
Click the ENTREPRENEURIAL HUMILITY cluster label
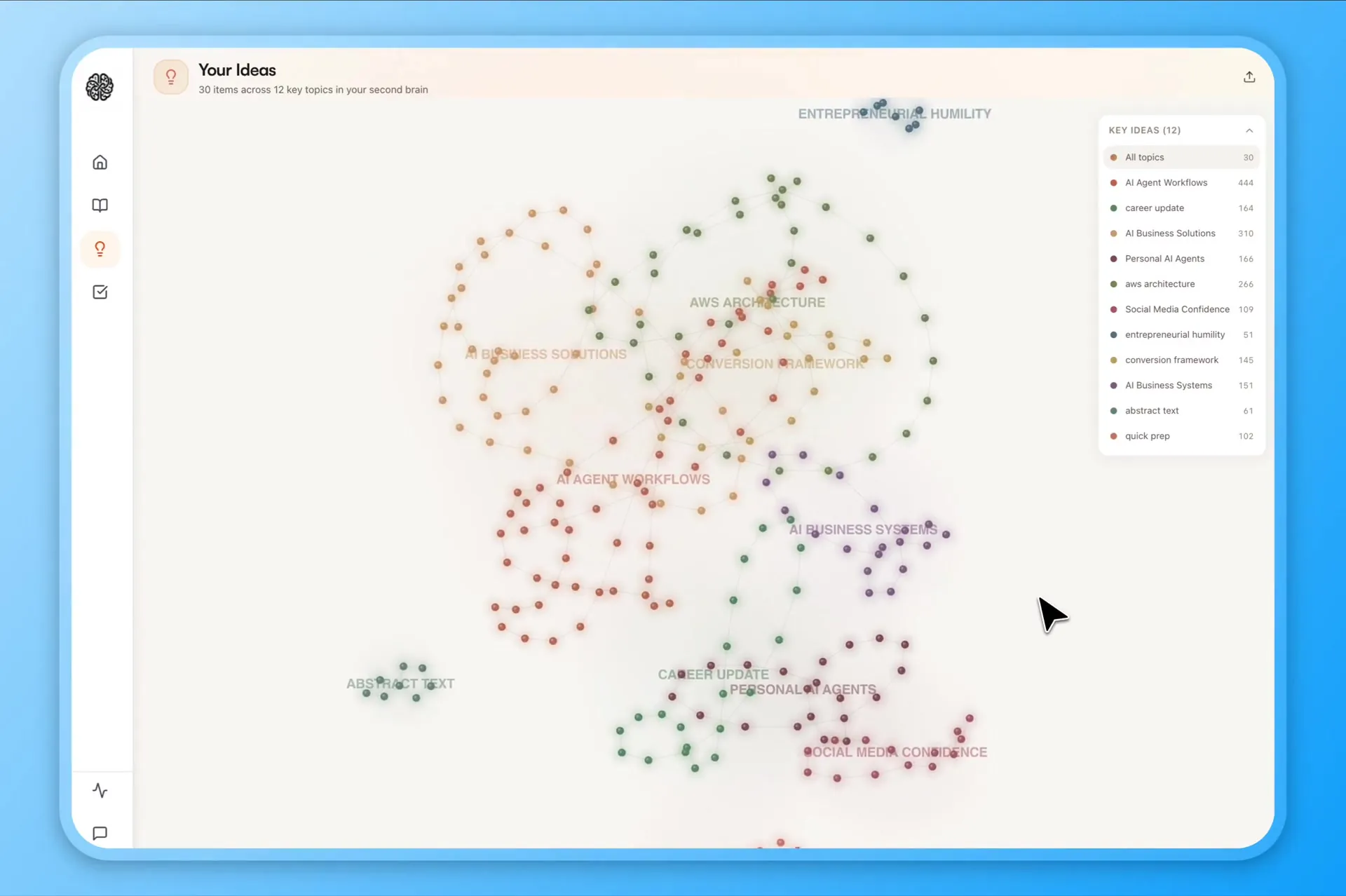click(x=894, y=114)
